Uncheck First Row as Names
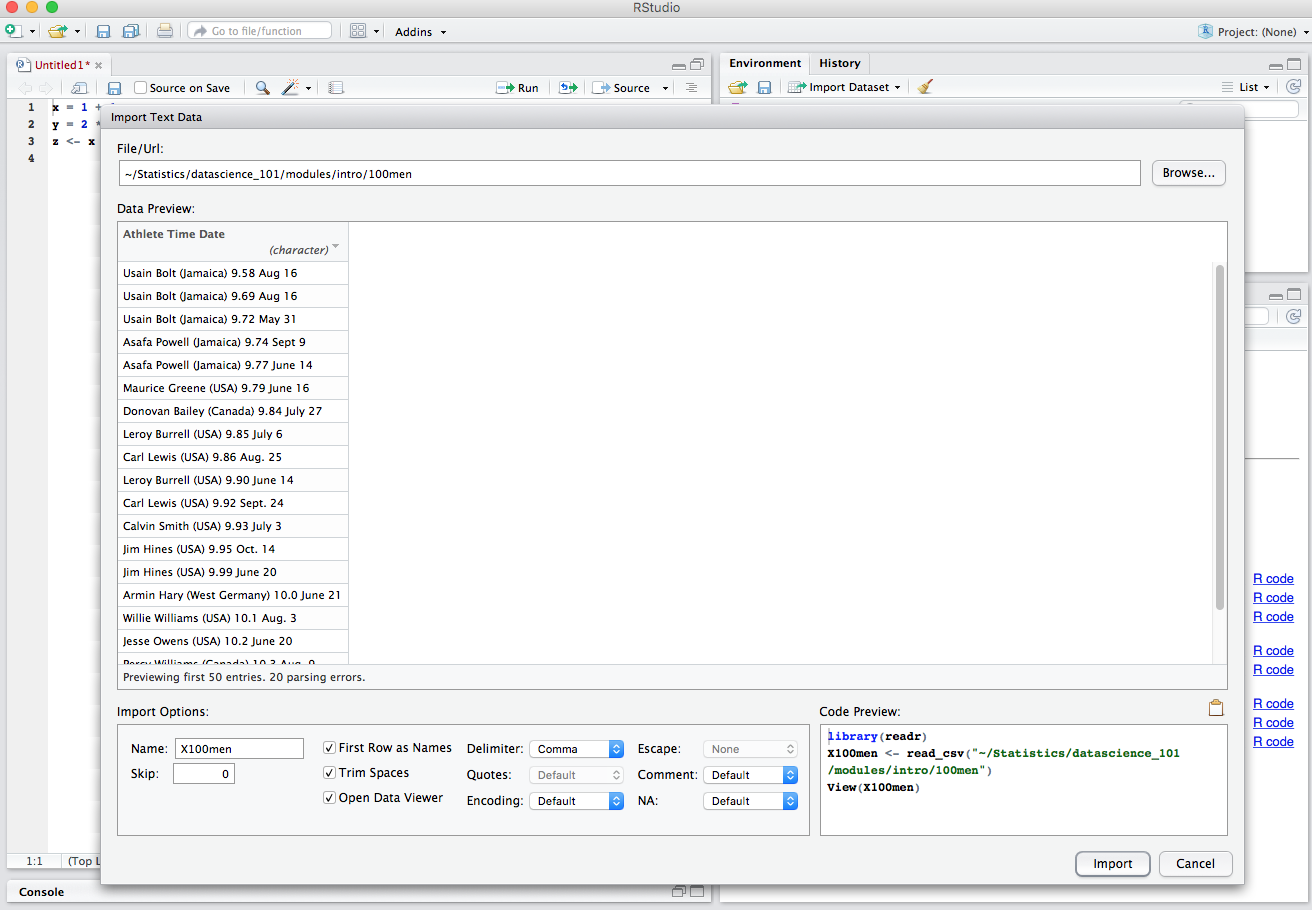Image resolution: width=1312 pixels, height=910 pixels. click(330, 748)
